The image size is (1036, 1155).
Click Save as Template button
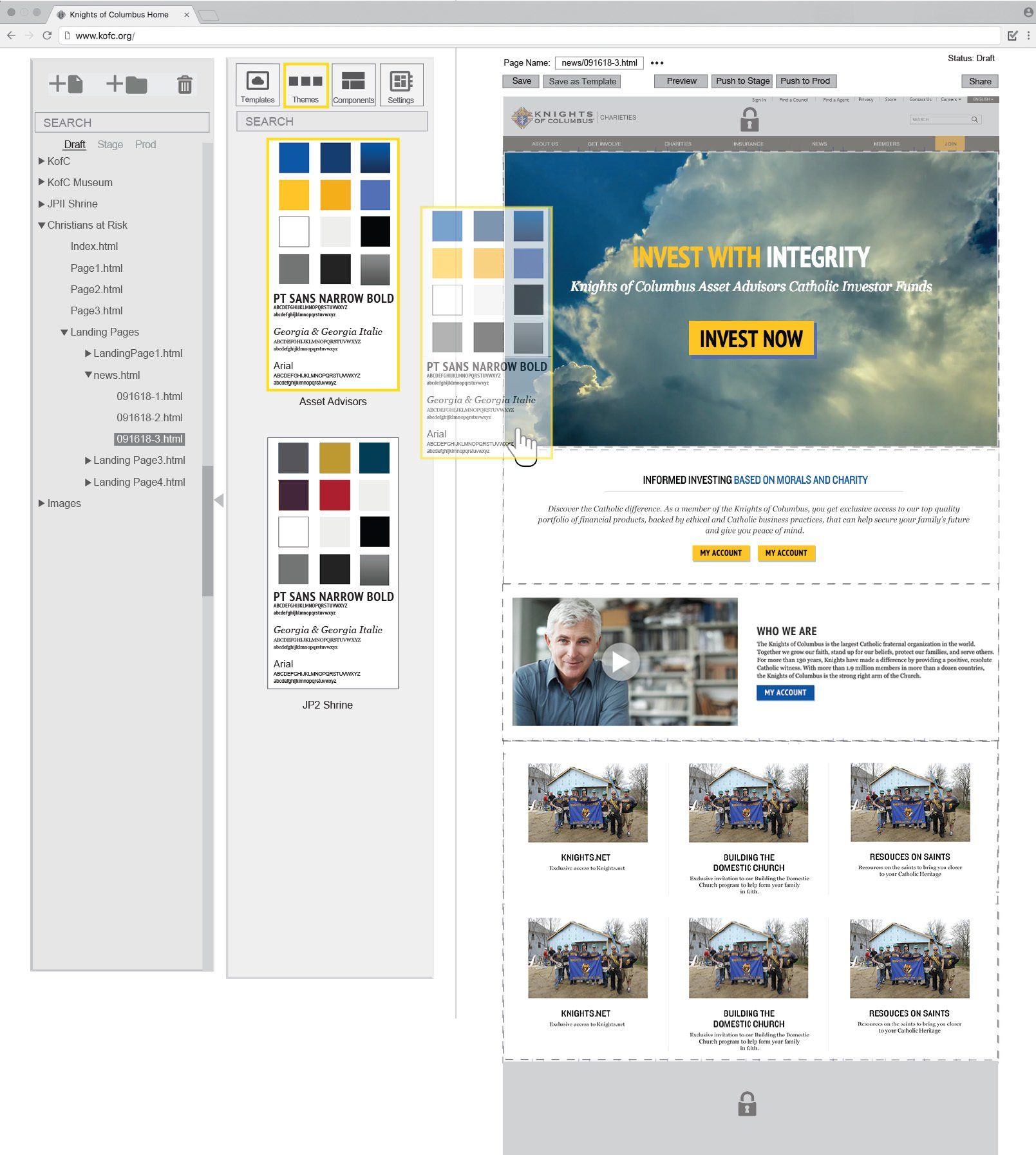pos(583,81)
